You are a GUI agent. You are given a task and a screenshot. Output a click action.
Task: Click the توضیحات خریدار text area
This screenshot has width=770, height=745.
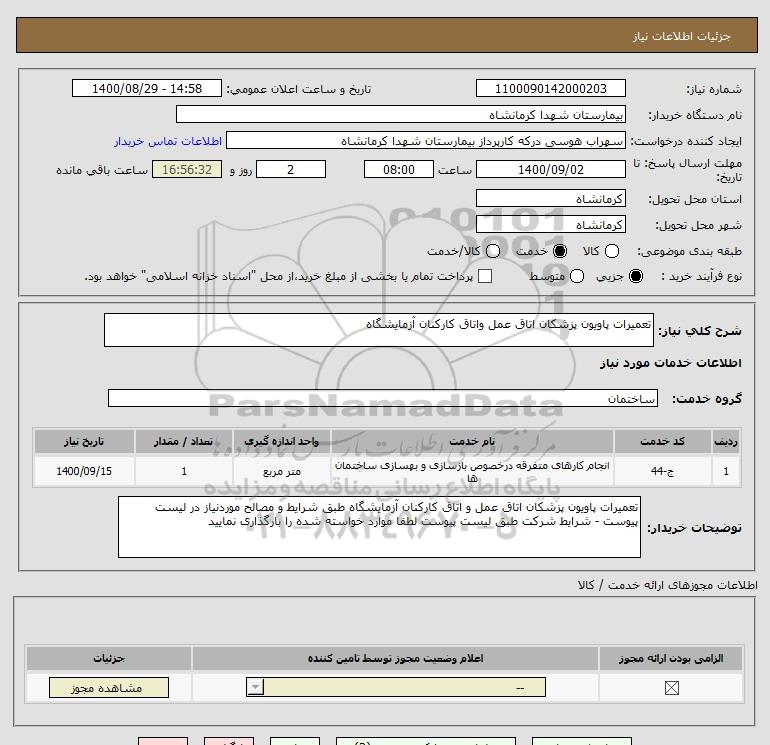tap(379, 526)
